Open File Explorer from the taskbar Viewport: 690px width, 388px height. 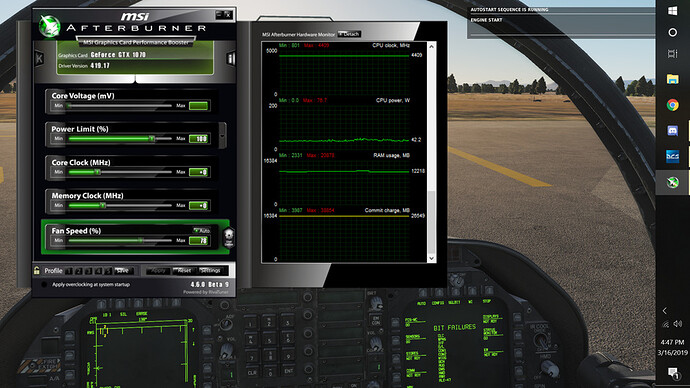672,79
